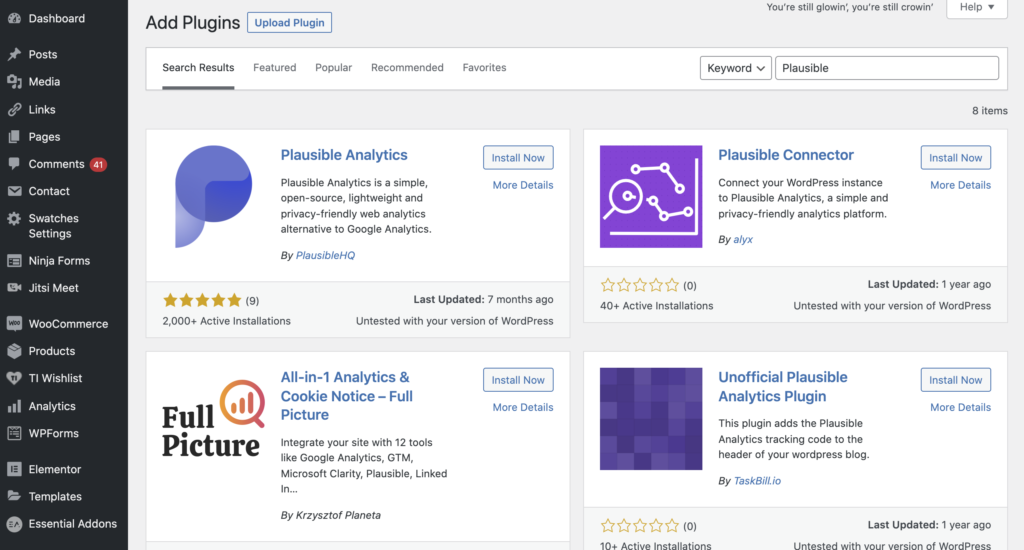This screenshot has width=1024, height=550.
Task: Click "40+ Active Installations" text
Action: 656,306
